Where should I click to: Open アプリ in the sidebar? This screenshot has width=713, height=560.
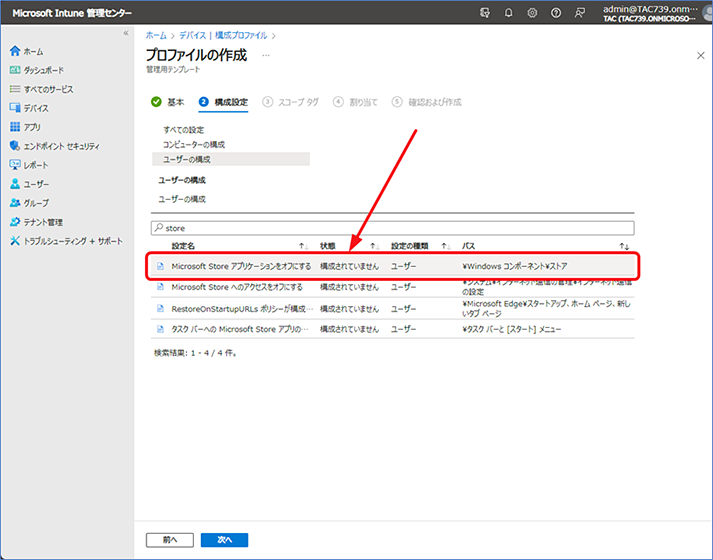pos(25,127)
